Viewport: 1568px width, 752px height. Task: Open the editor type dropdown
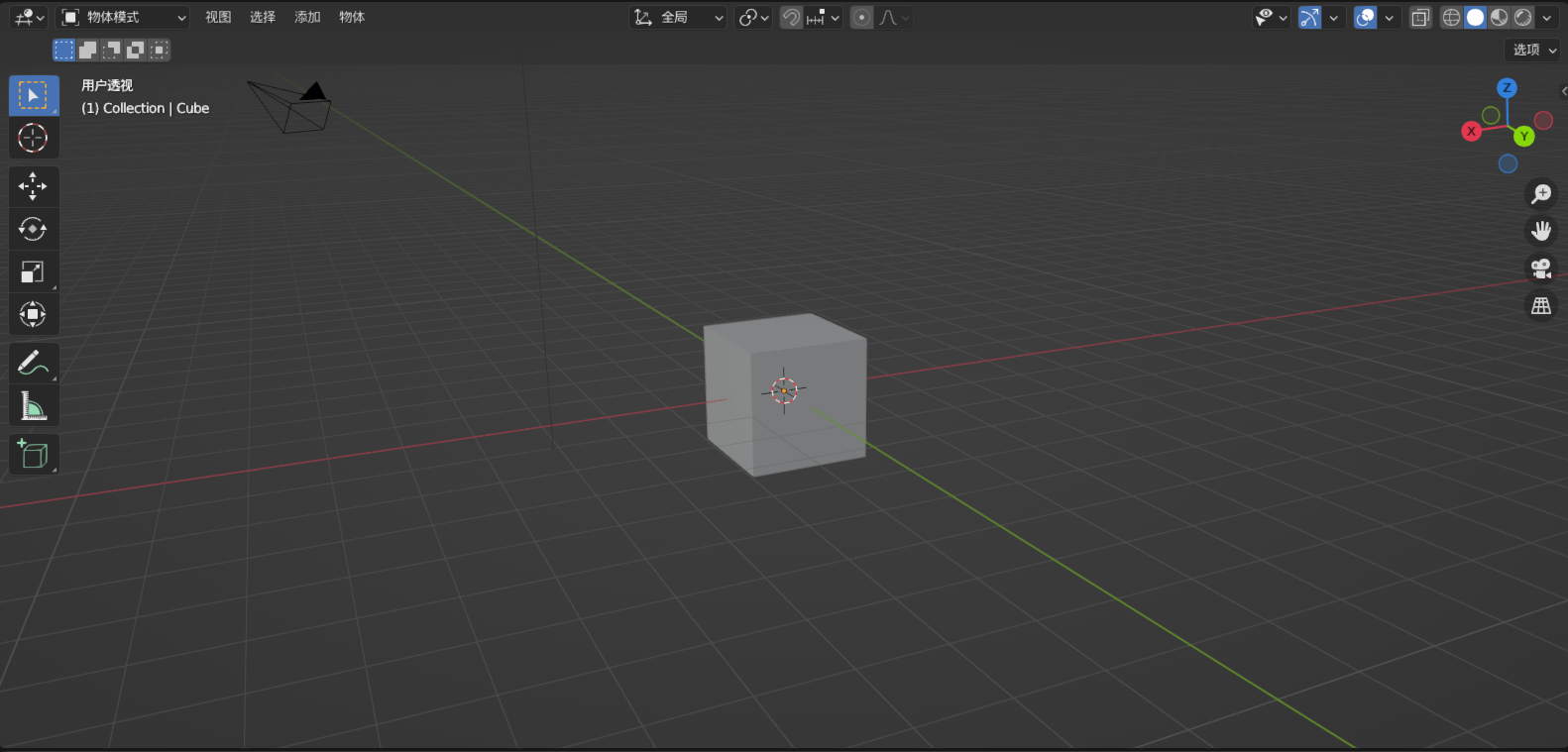coord(30,17)
